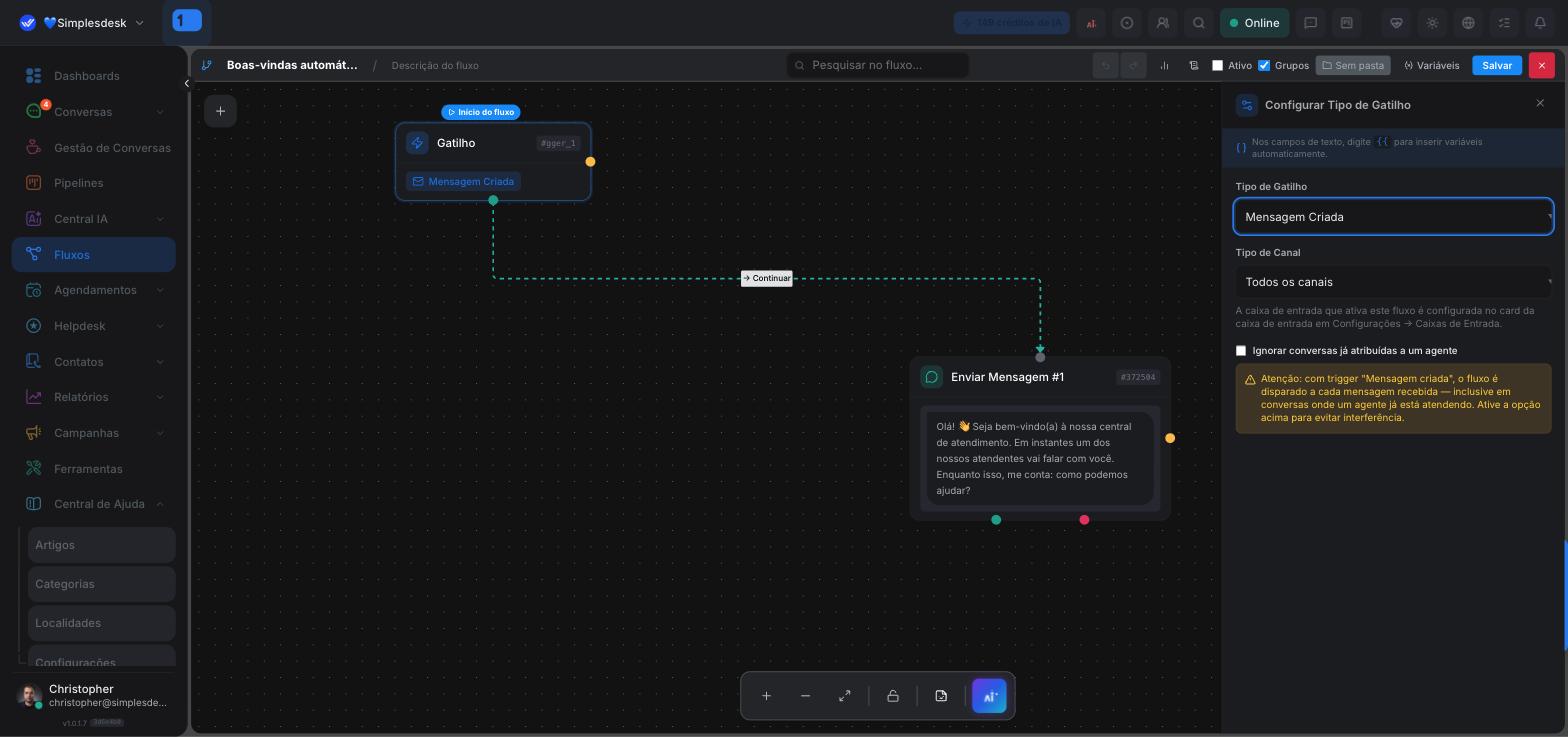Open the red AI icon in header
The width and height of the screenshot is (1568, 737).
point(1091,23)
